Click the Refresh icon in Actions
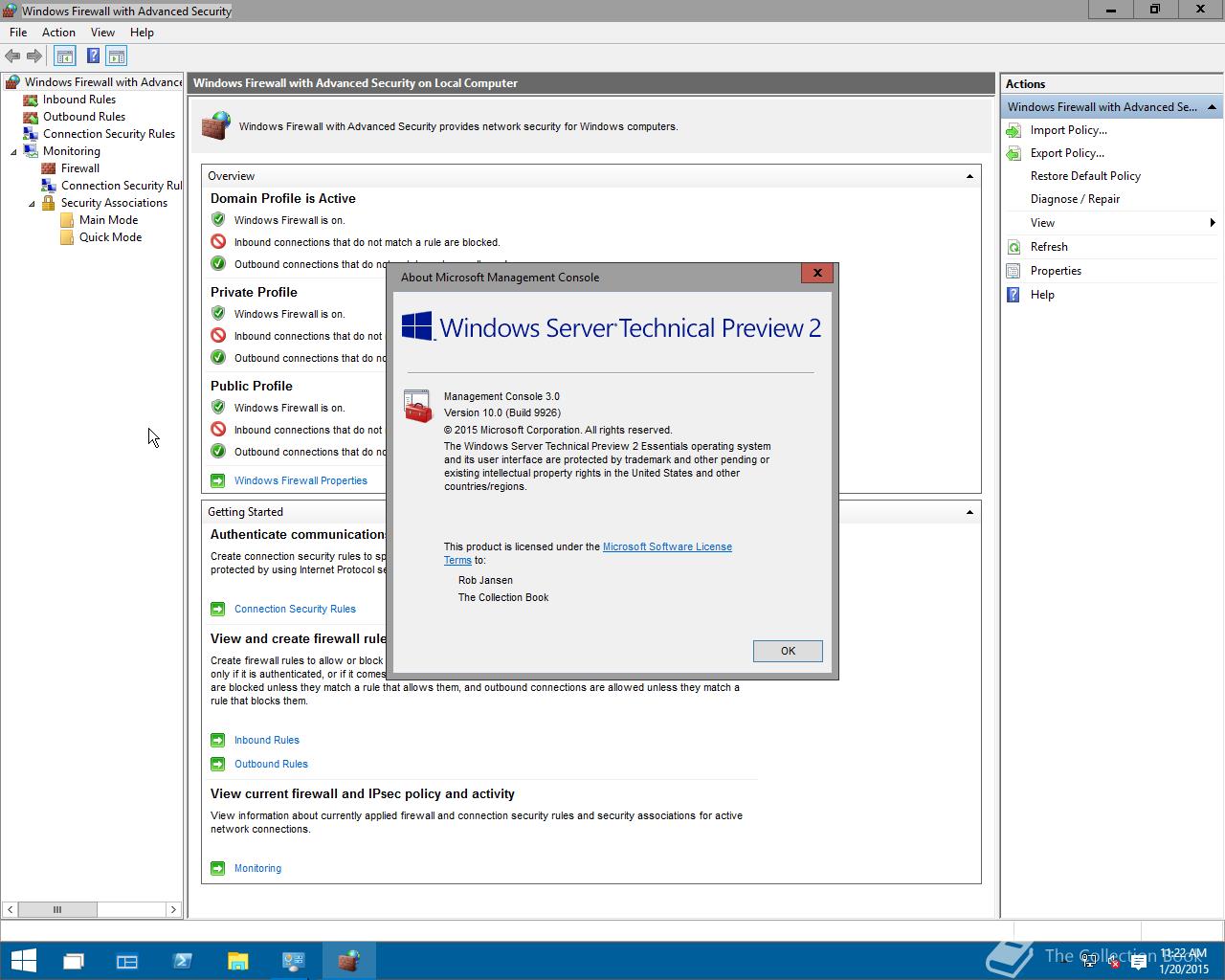 [x=1013, y=247]
